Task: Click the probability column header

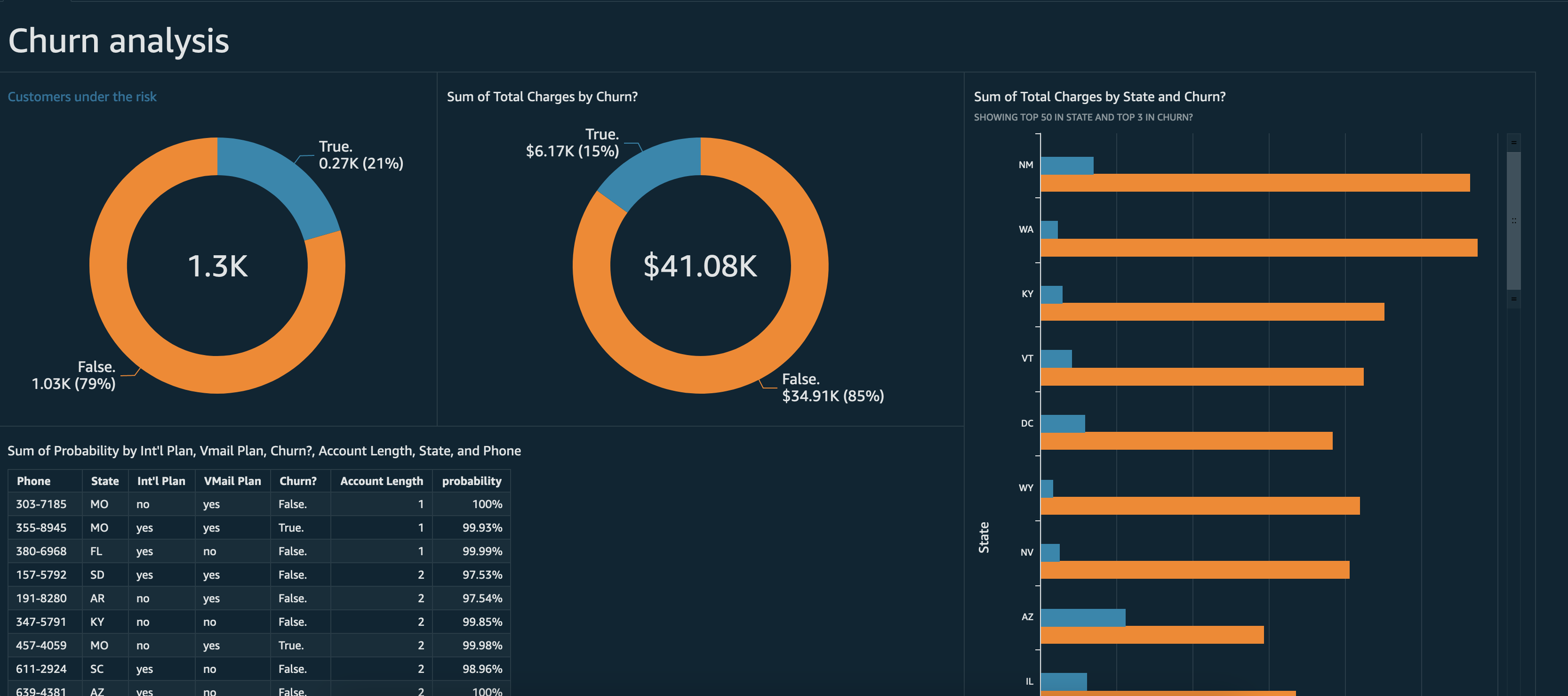Action: click(x=471, y=481)
